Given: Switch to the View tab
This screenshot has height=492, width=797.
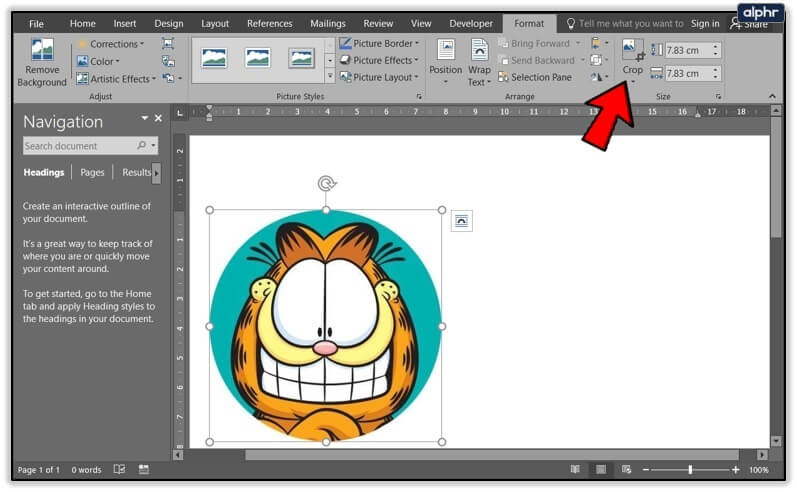Looking at the screenshot, I should [x=421, y=24].
